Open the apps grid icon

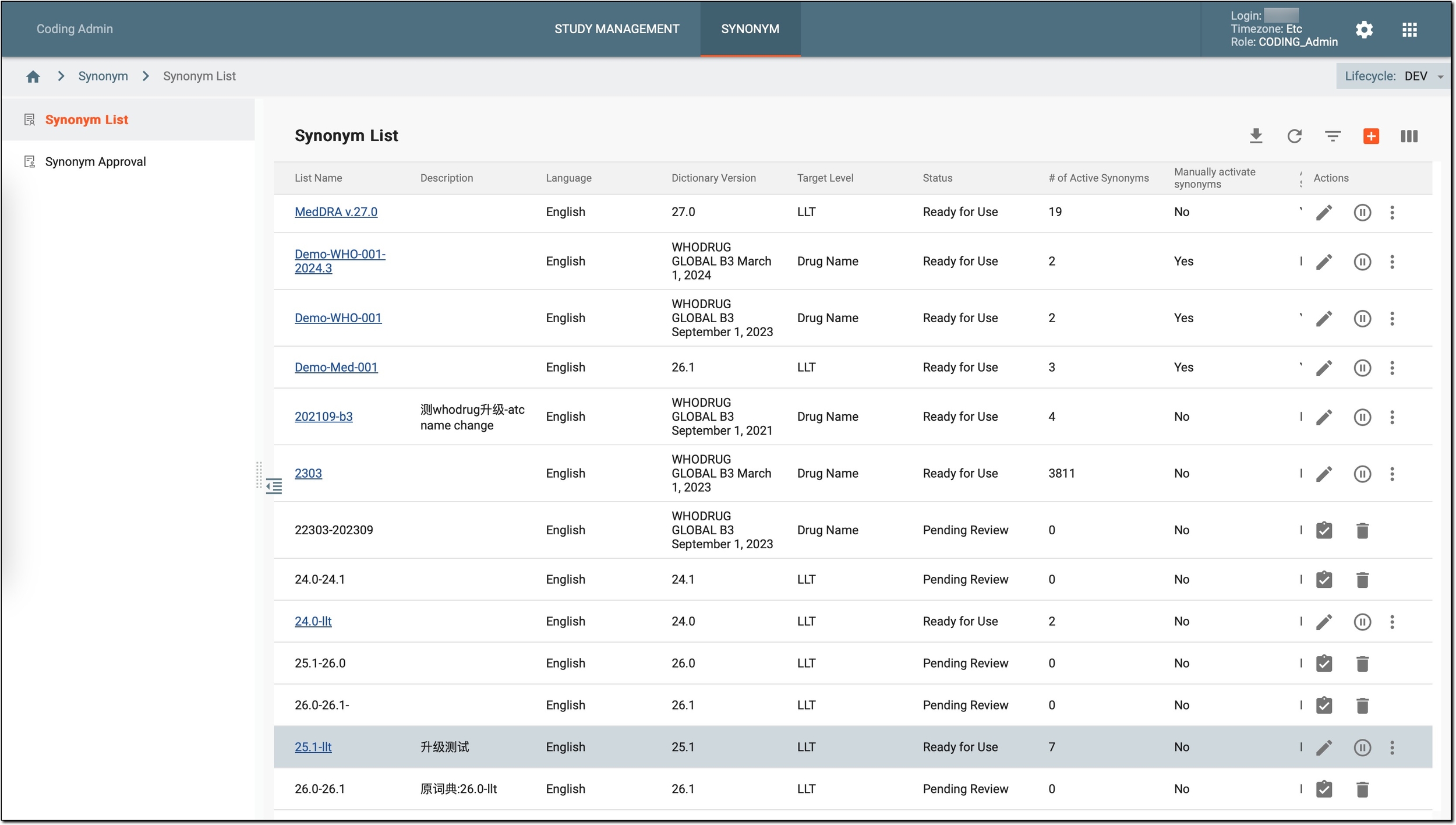click(1409, 30)
